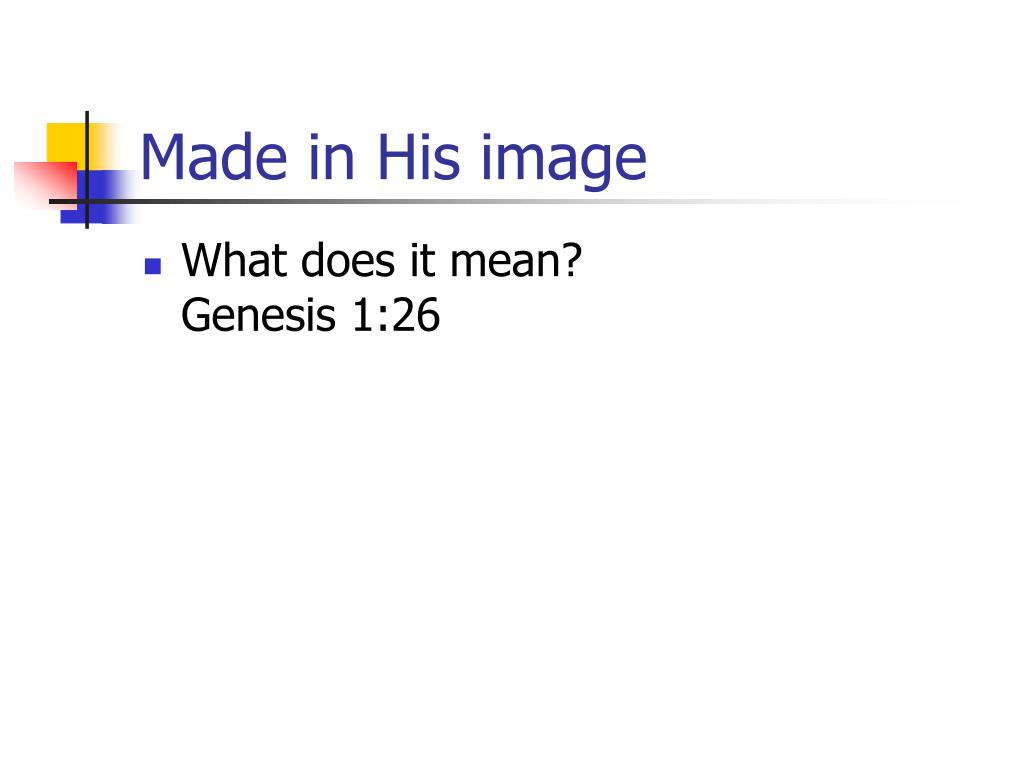Select the "What does it mean?" text line

point(381,260)
